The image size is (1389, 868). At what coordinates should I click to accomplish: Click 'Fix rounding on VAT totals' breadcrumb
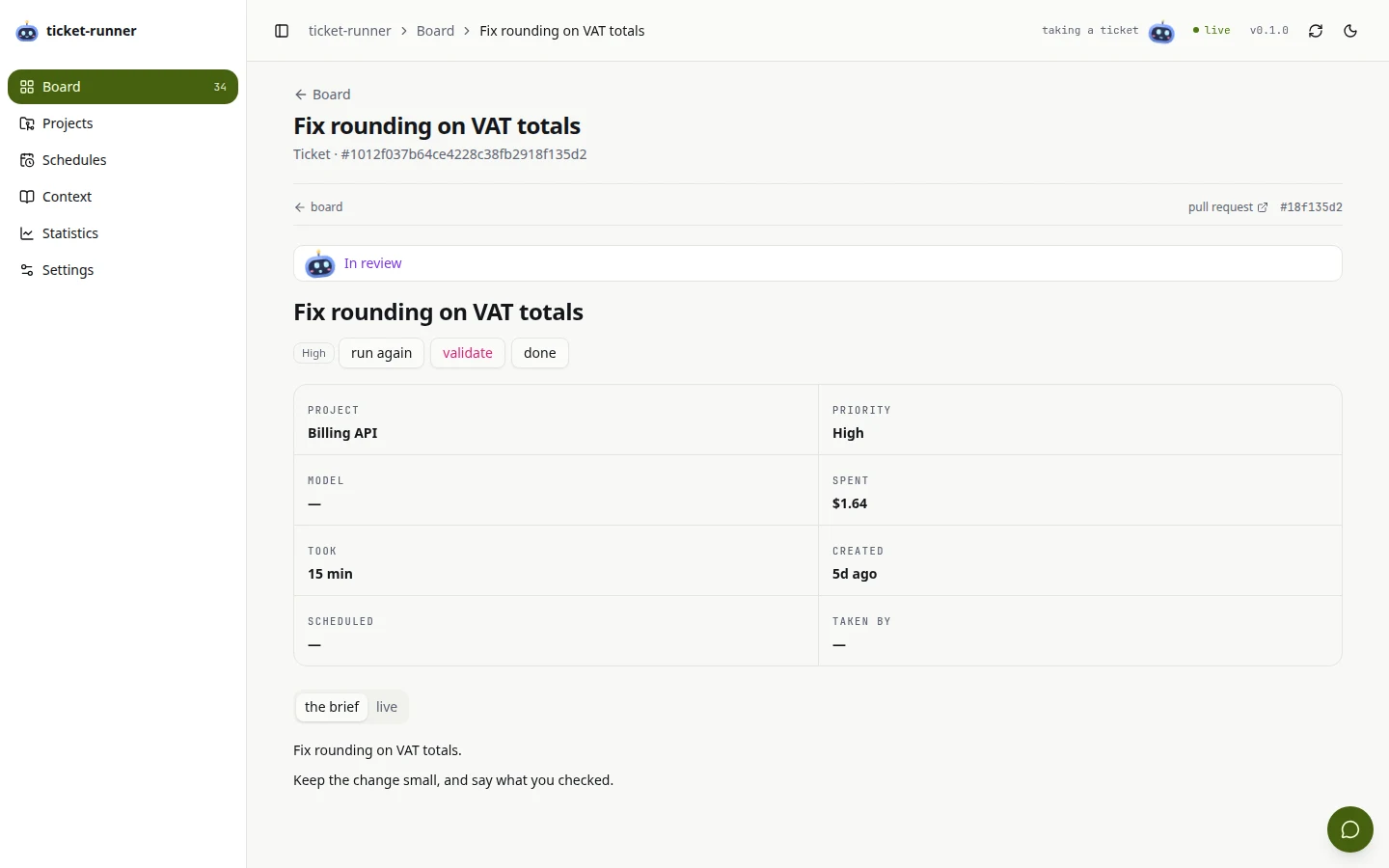tap(562, 31)
